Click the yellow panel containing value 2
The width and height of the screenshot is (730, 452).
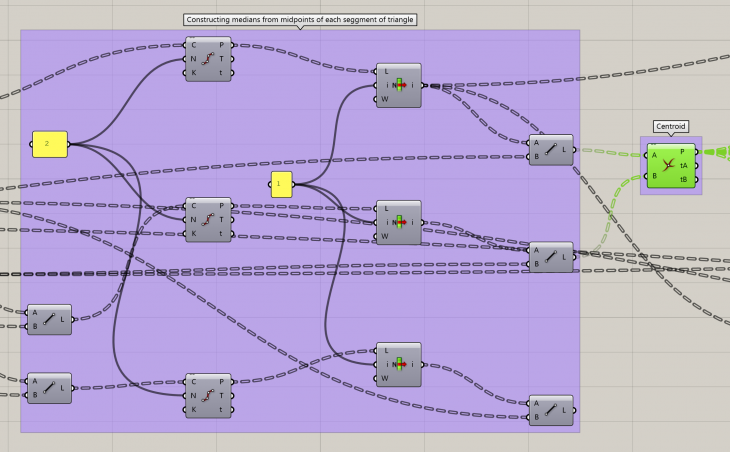49,144
